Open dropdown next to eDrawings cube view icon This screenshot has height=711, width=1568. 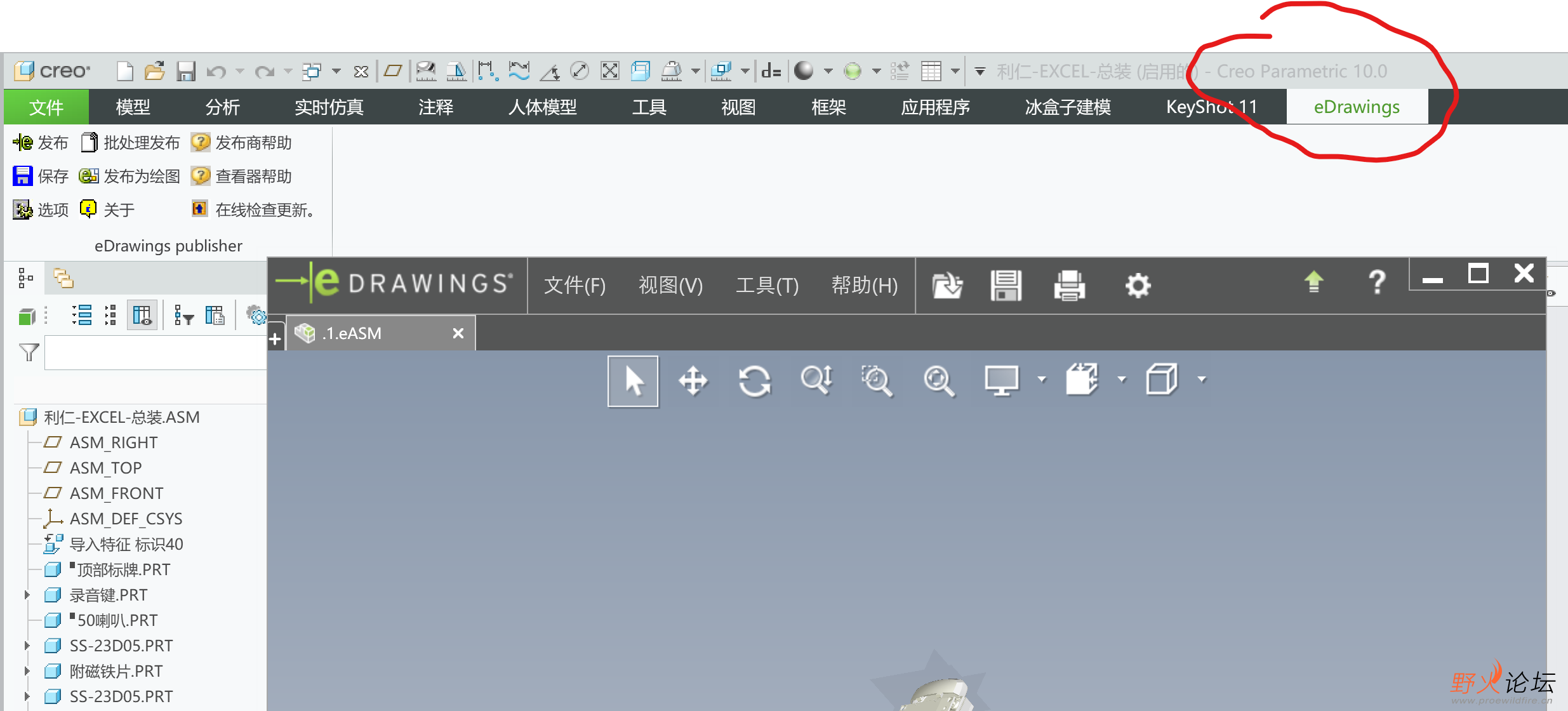point(1201,380)
